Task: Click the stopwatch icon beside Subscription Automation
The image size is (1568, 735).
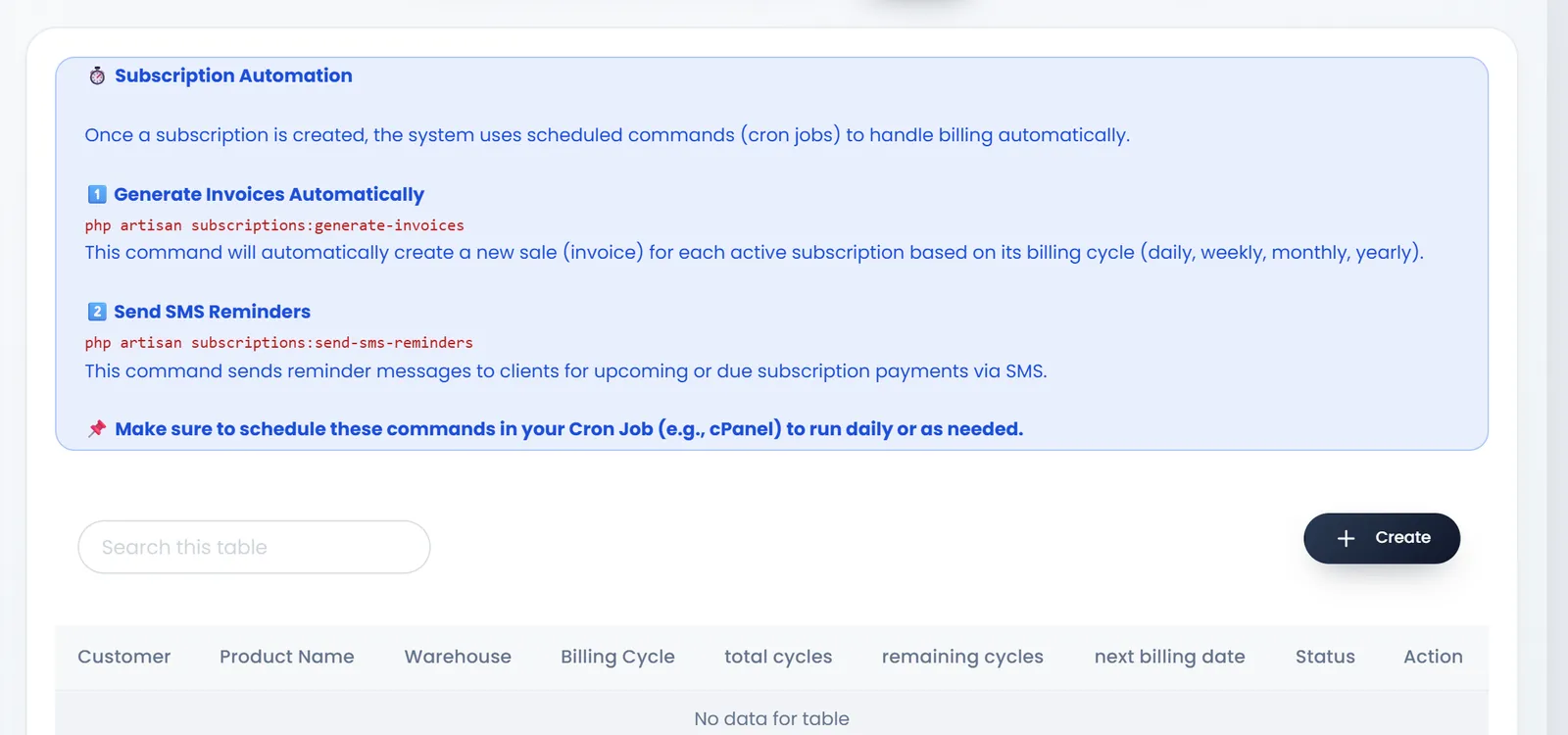Action: pos(97,75)
